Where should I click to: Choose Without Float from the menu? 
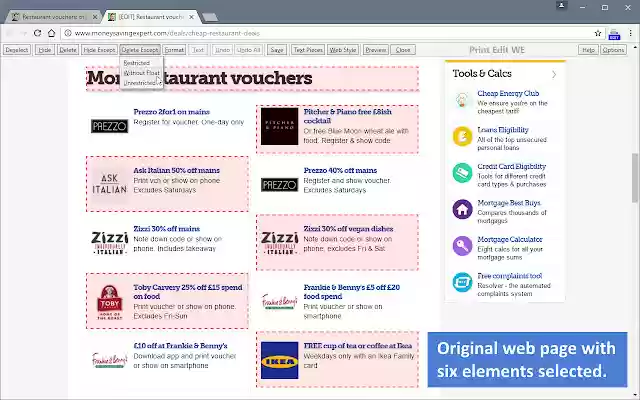point(142,73)
